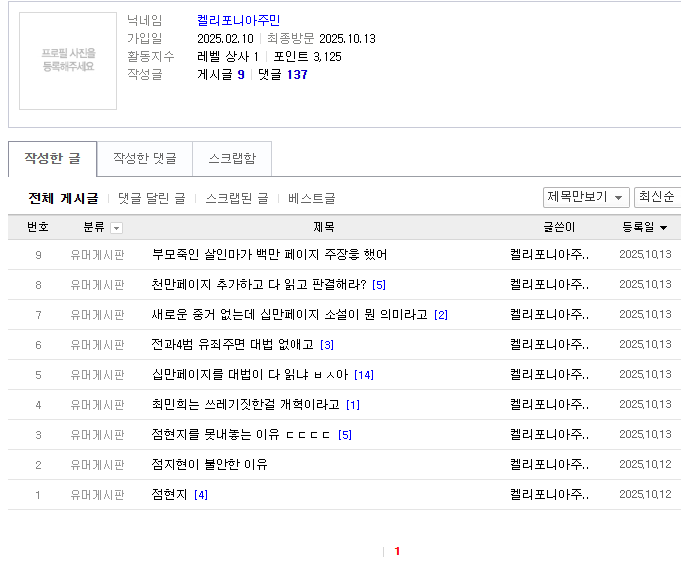Viewport: 681px width, 563px height.
Task: Click comment count [5] on 천만페이지 post
Action: (x=379, y=285)
